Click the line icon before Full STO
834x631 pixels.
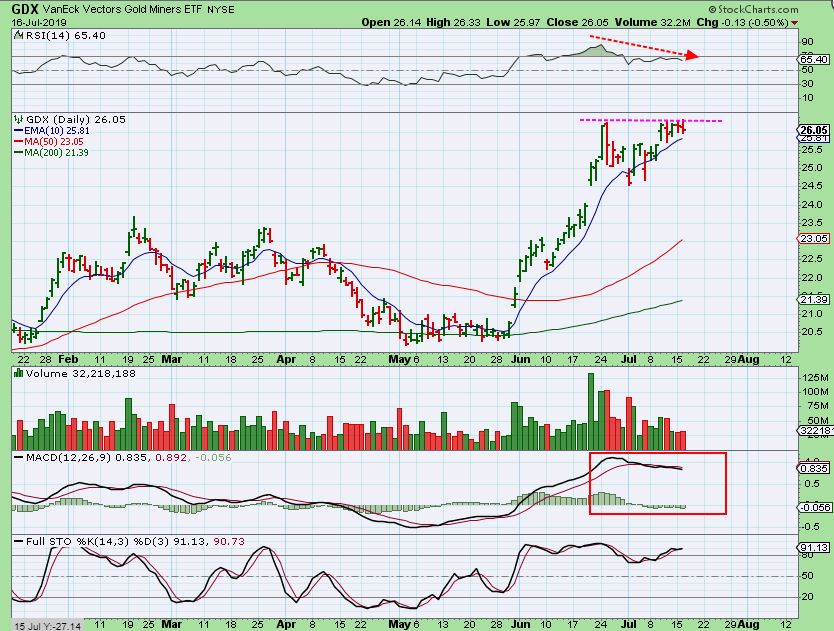(19, 542)
